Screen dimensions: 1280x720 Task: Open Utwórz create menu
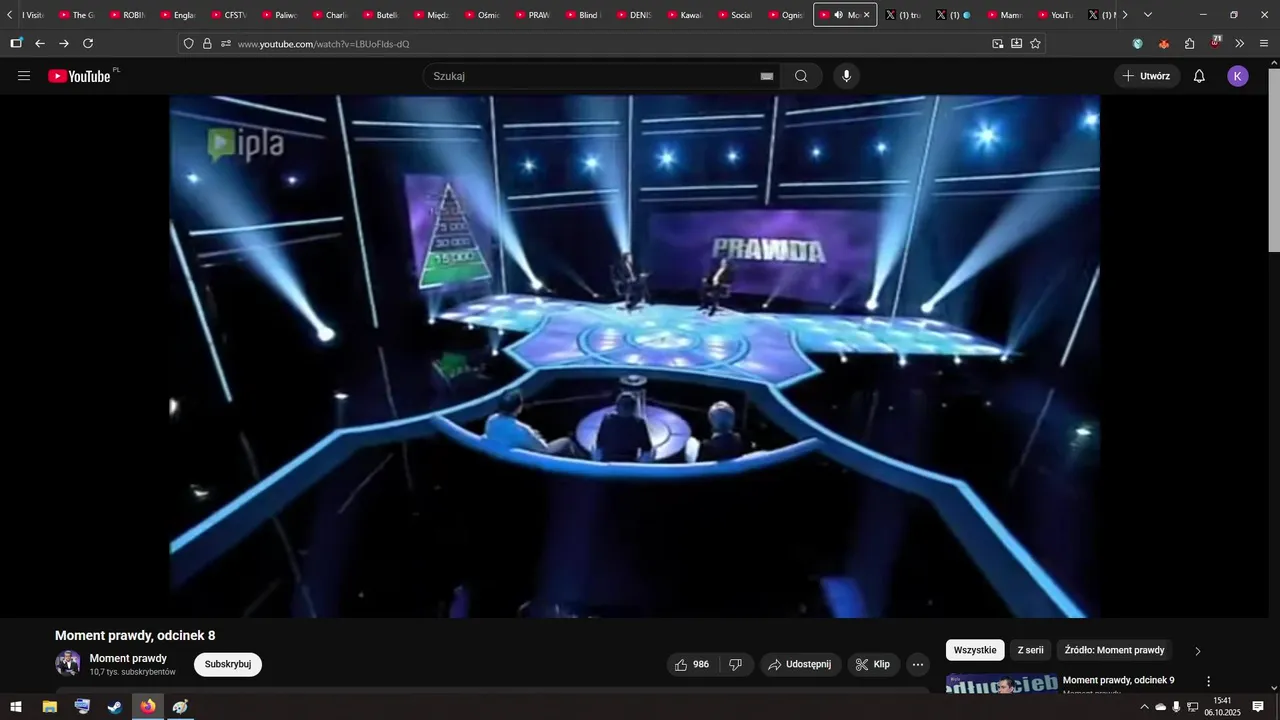coord(1147,76)
